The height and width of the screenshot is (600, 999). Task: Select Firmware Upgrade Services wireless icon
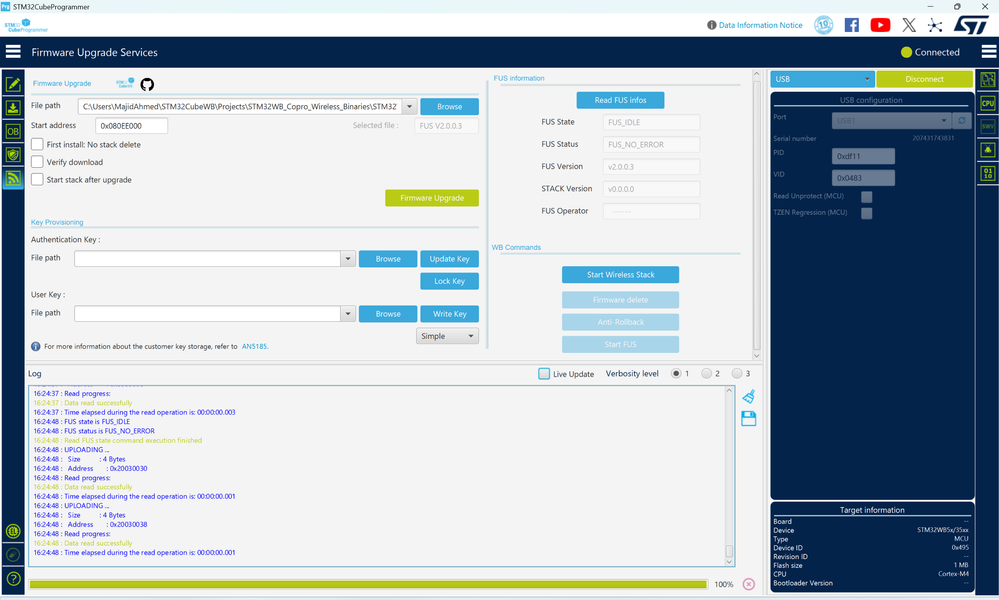13,178
